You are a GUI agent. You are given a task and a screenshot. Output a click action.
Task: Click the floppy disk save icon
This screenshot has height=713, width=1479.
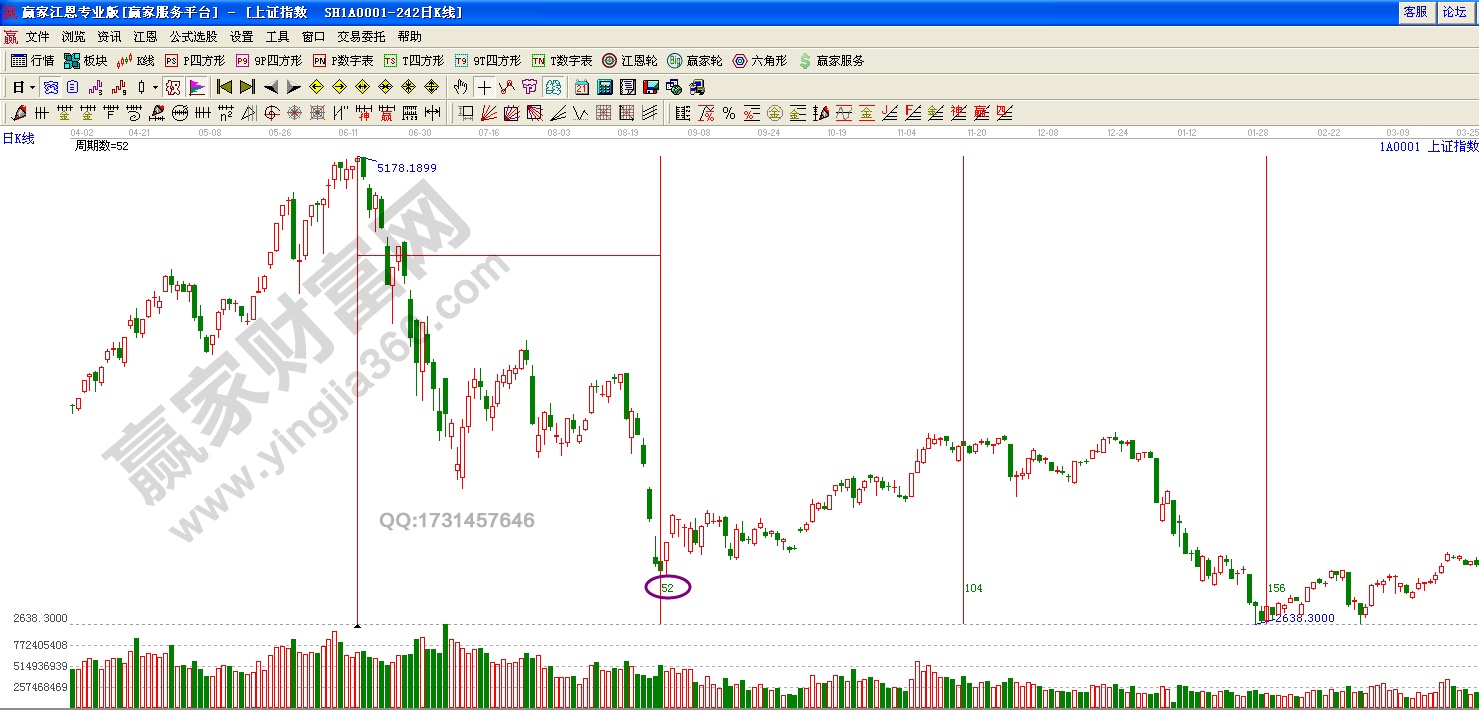point(651,87)
